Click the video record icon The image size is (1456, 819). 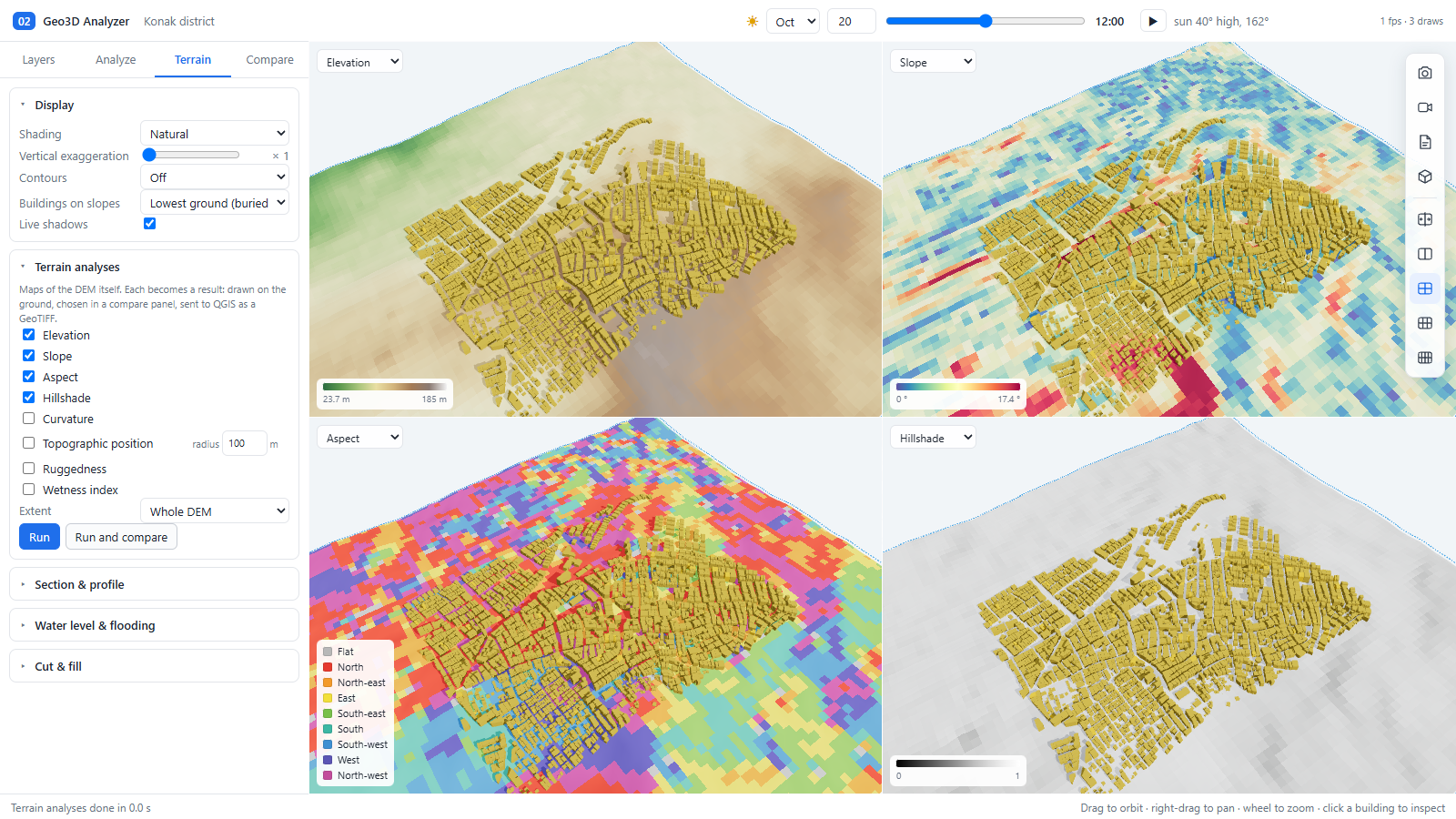pos(1425,107)
